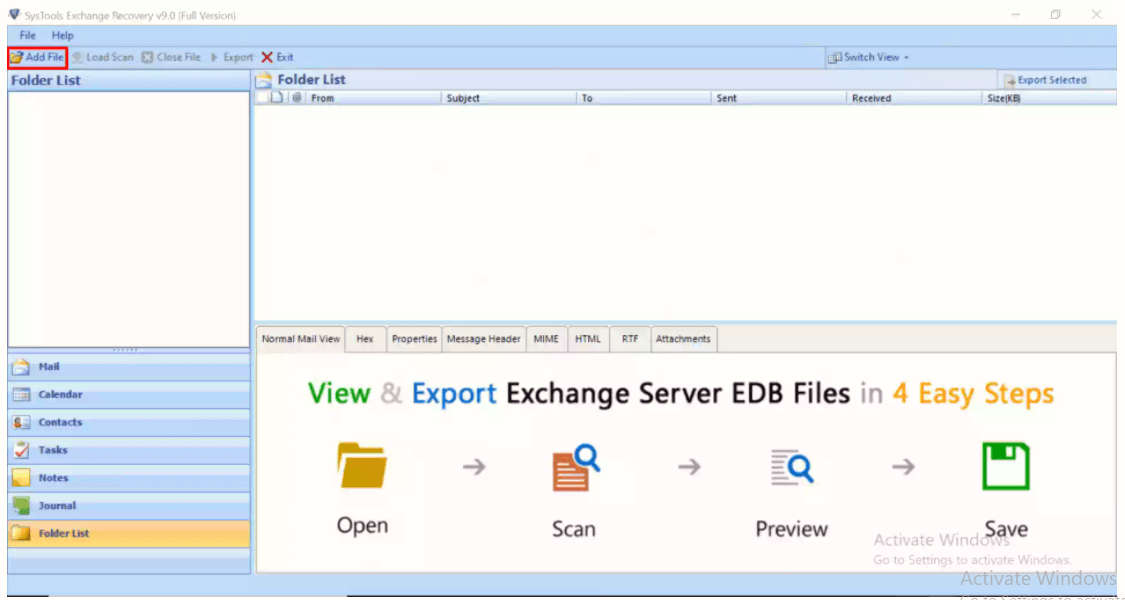Open the Notes icon in sidebar
Screen dimensions: 1125x600
(x=21, y=478)
